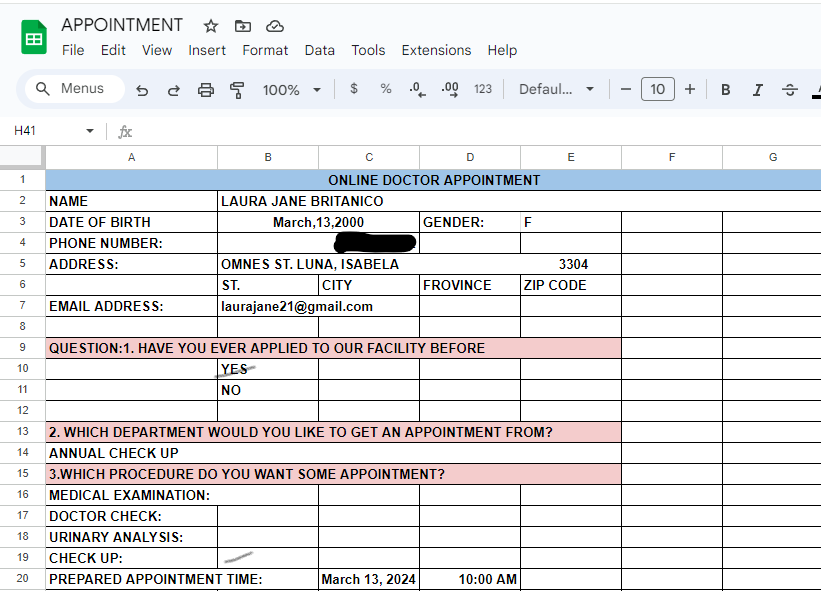Click the March,13,2000 birth date cell
The height and width of the screenshot is (591, 821).
click(x=318, y=222)
